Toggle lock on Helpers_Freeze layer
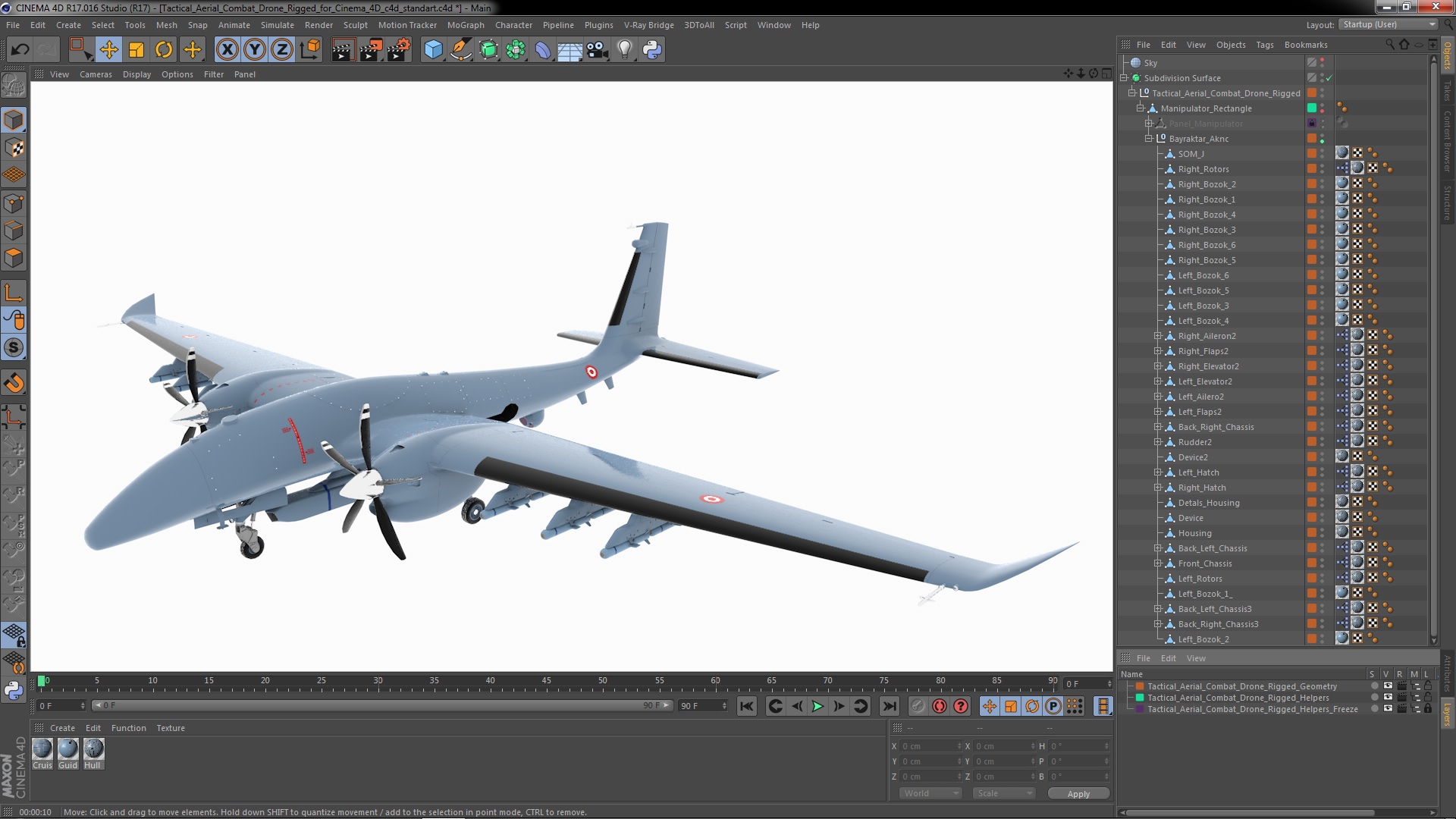 point(1428,709)
